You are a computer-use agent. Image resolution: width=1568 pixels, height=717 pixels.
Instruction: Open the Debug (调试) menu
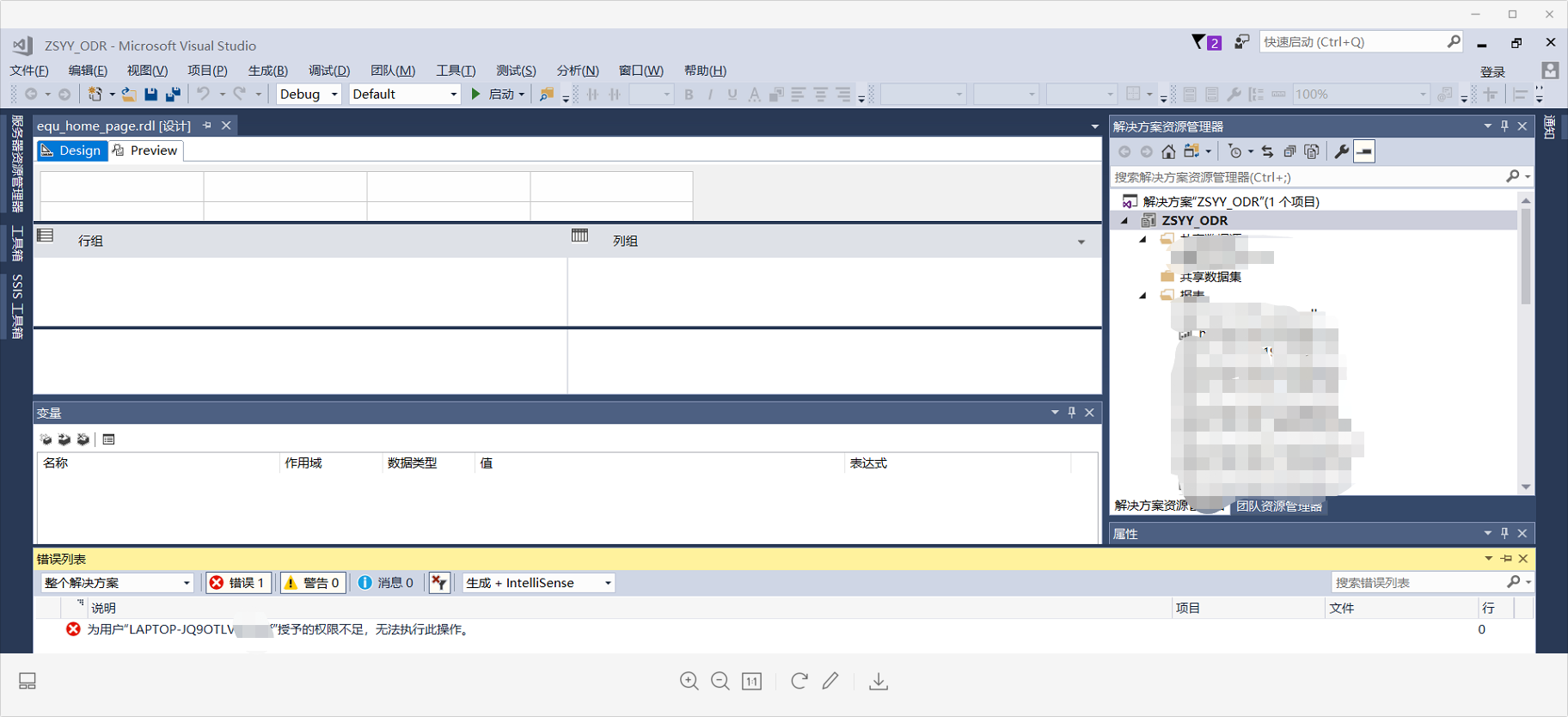[329, 70]
